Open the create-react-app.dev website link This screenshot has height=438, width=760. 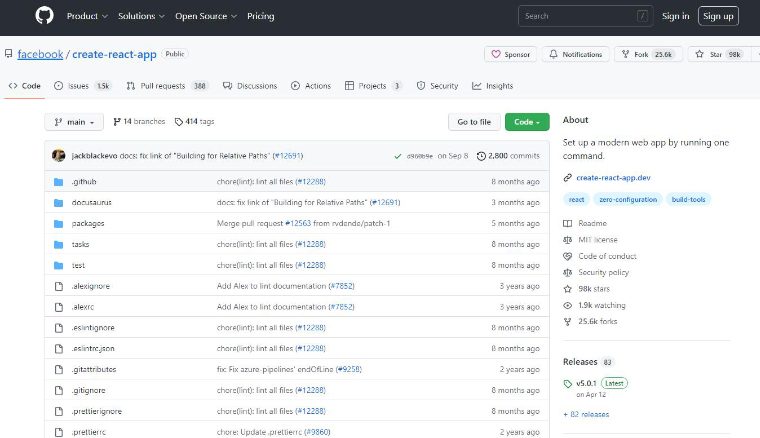click(613, 178)
